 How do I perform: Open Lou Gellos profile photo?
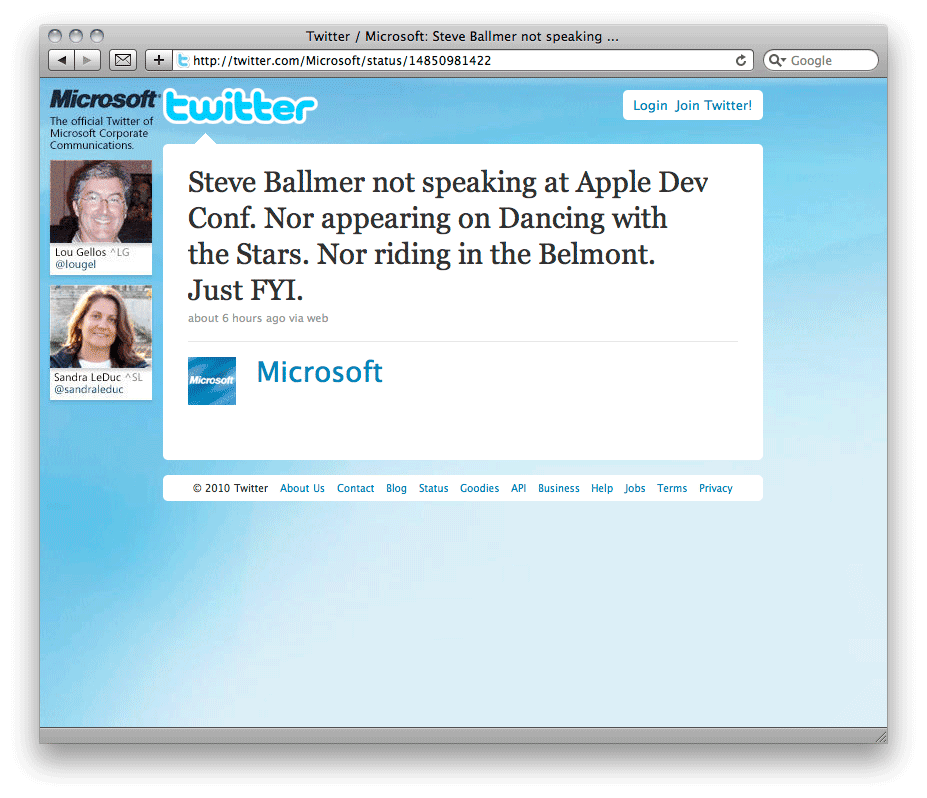[101, 202]
